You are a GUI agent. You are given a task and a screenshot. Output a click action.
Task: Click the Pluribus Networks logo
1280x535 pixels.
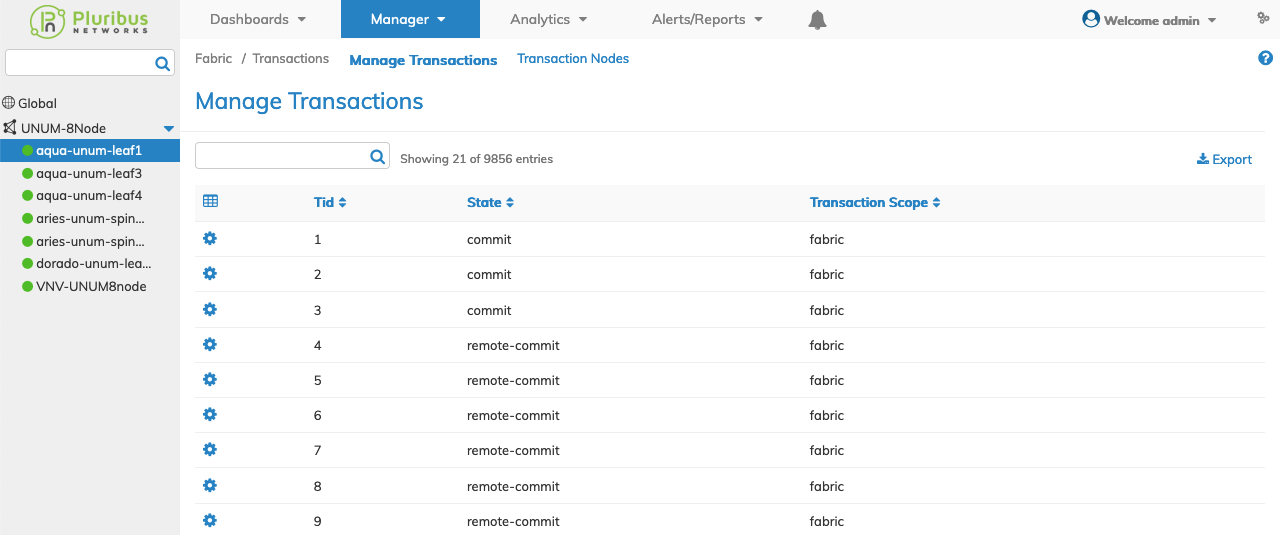[x=90, y=20]
